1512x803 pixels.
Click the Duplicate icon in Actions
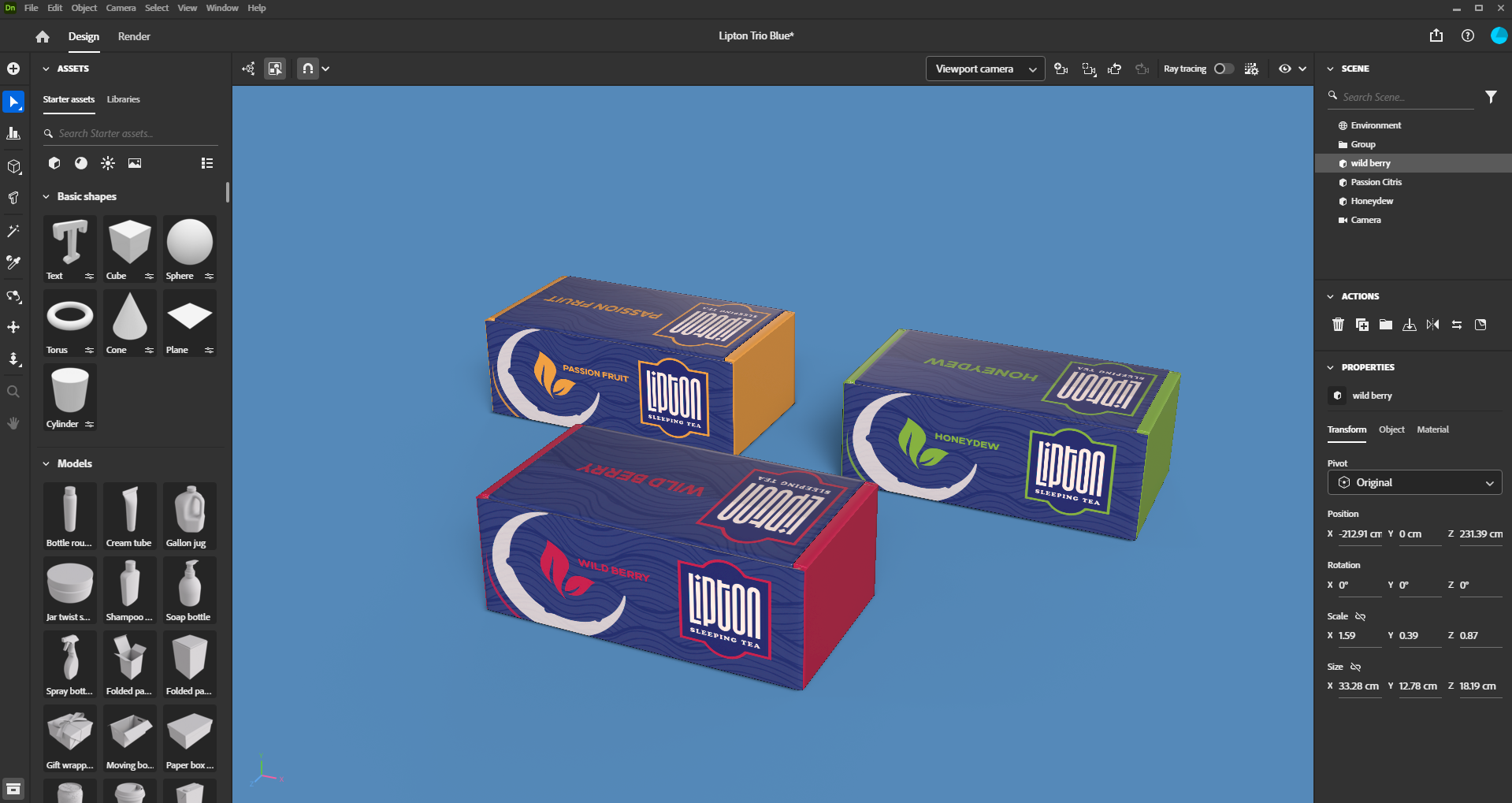tap(1362, 325)
